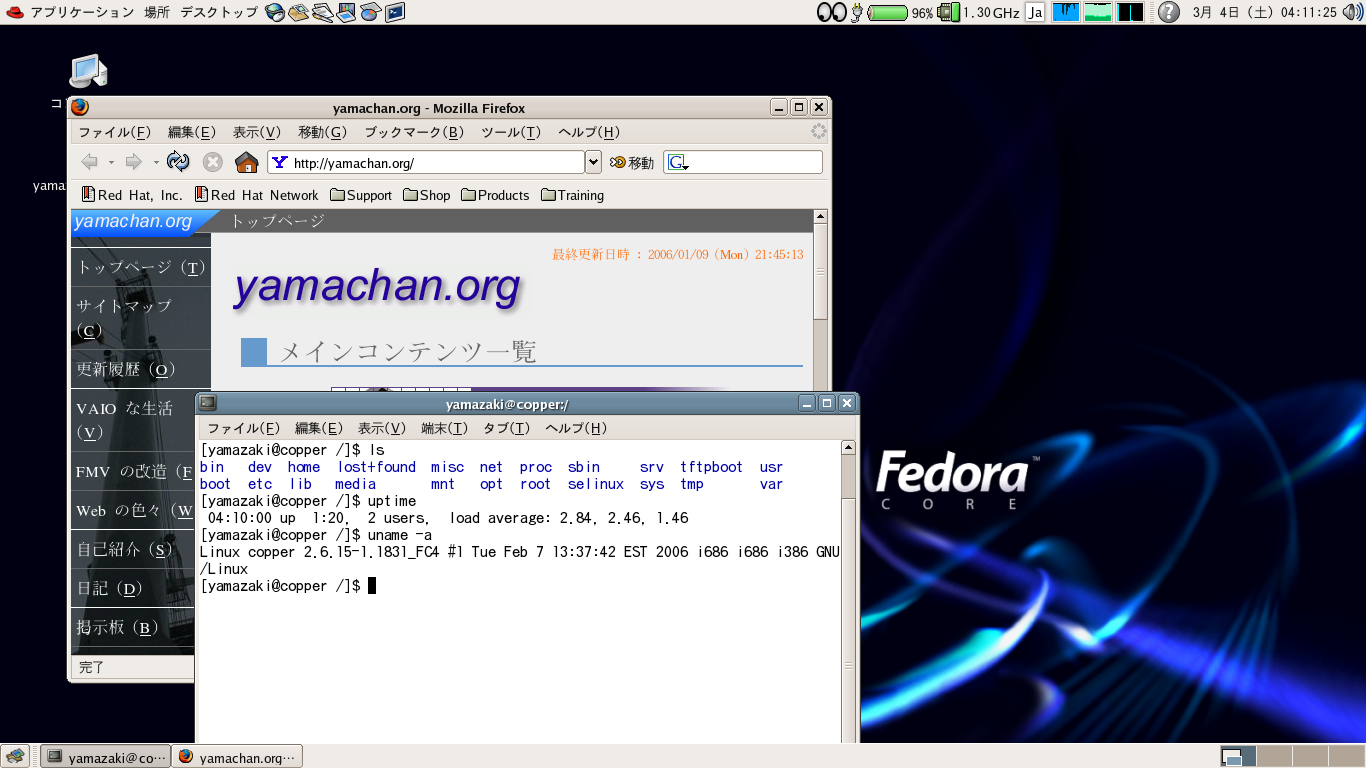The width and height of the screenshot is (1366, 768).
Task: Click the Firefox home icon
Action: [x=246, y=162]
